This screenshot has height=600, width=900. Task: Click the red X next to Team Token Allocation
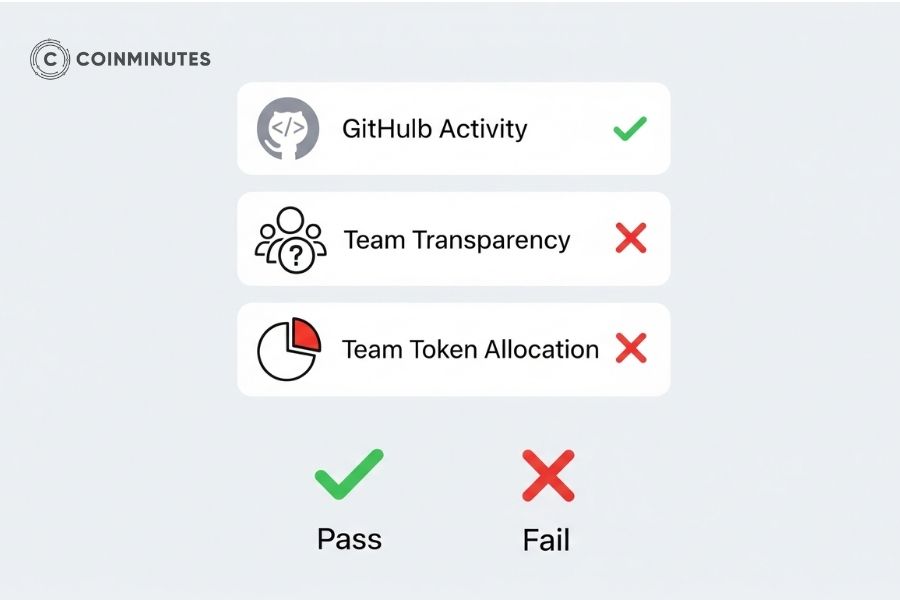click(x=631, y=348)
